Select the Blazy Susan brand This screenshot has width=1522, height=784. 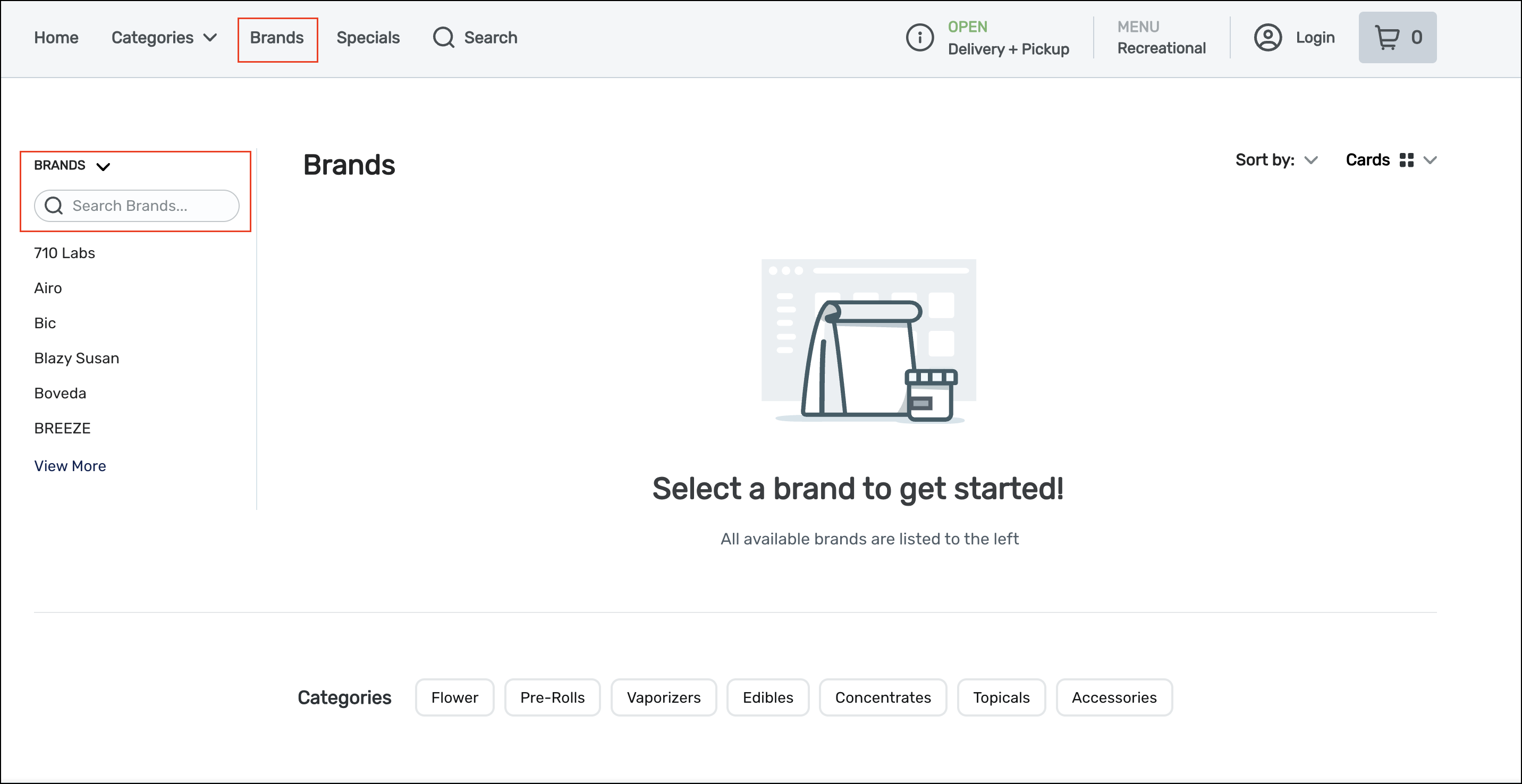coord(77,359)
